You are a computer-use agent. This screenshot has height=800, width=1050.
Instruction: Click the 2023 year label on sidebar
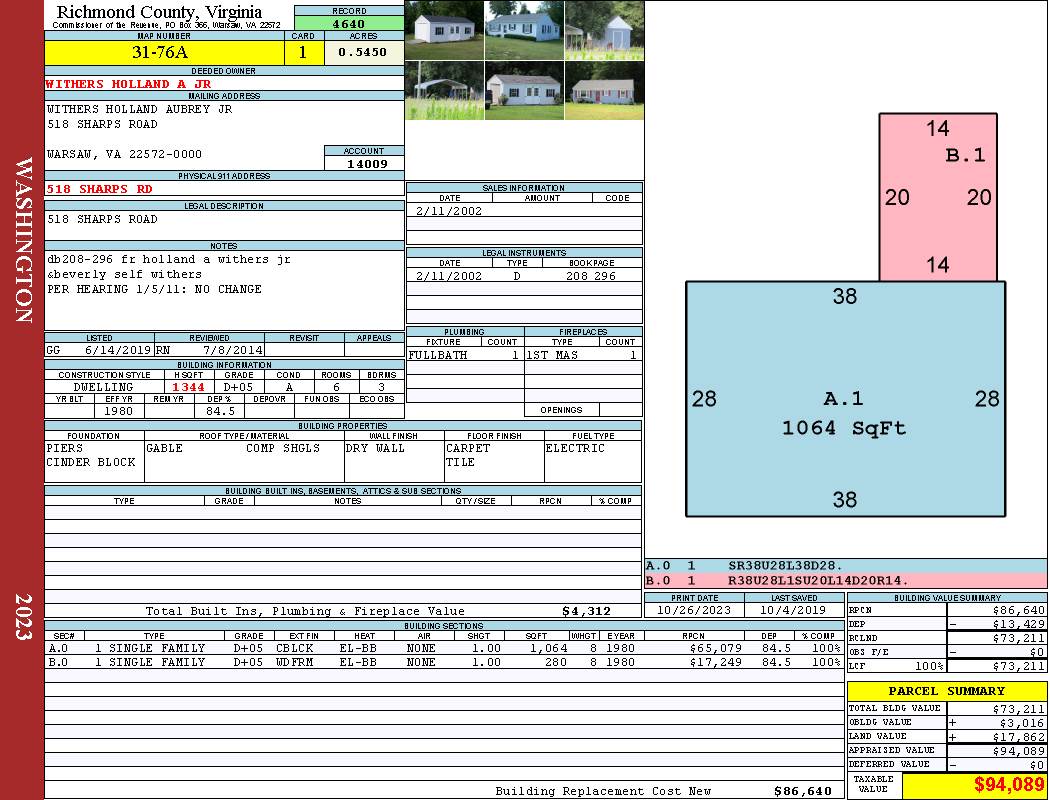point(24,617)
